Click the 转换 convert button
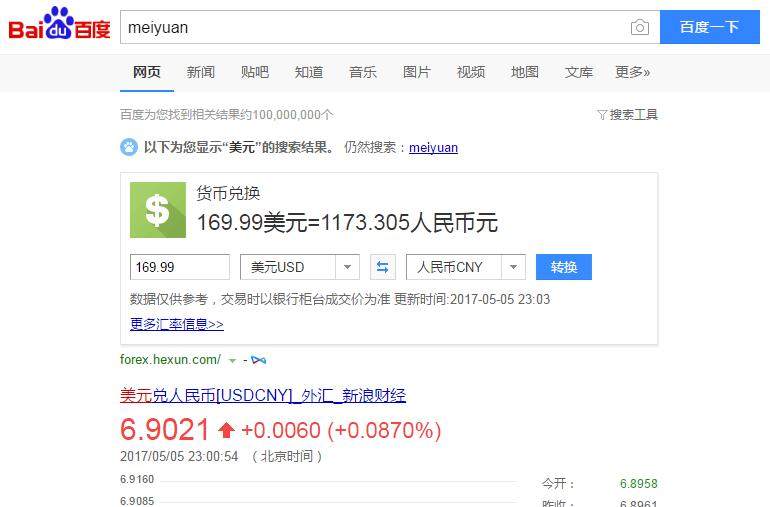The image size is (770, 507). click(564, 267)
